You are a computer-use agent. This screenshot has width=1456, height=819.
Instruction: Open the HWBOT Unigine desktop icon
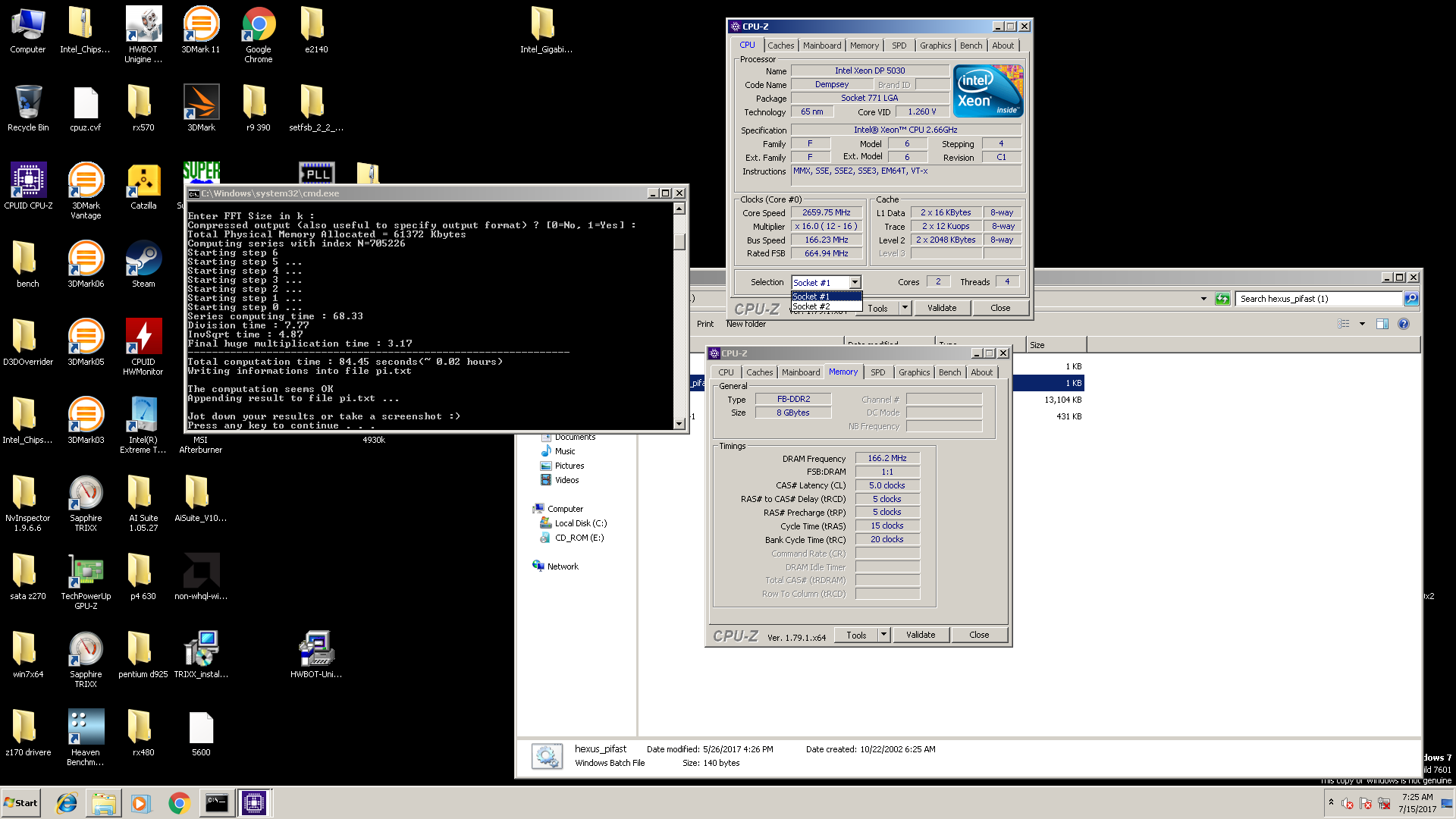(x=143, y=33)
